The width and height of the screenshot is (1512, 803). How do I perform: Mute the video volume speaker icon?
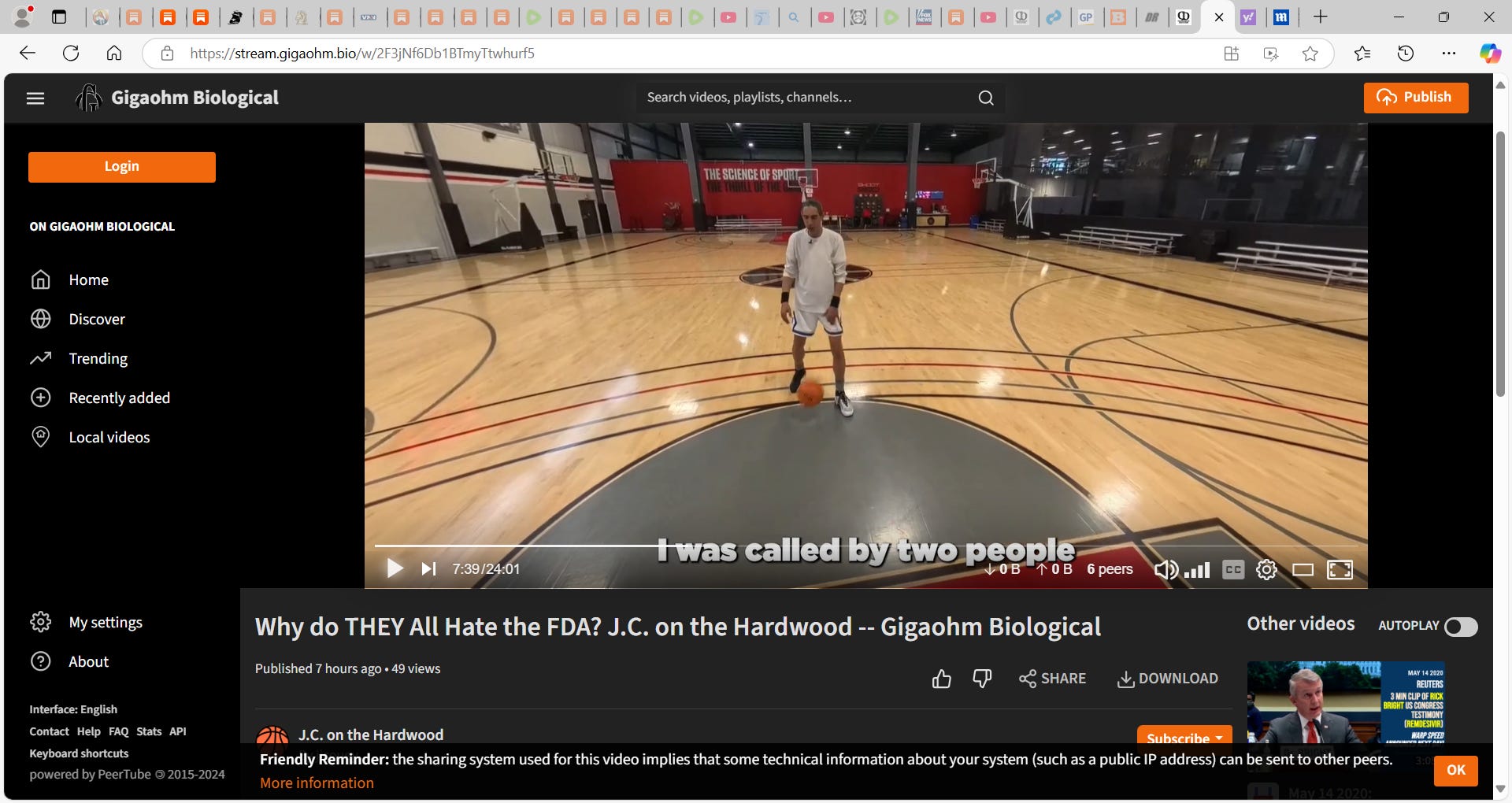pyautogui.click(x=1166, y=569)
